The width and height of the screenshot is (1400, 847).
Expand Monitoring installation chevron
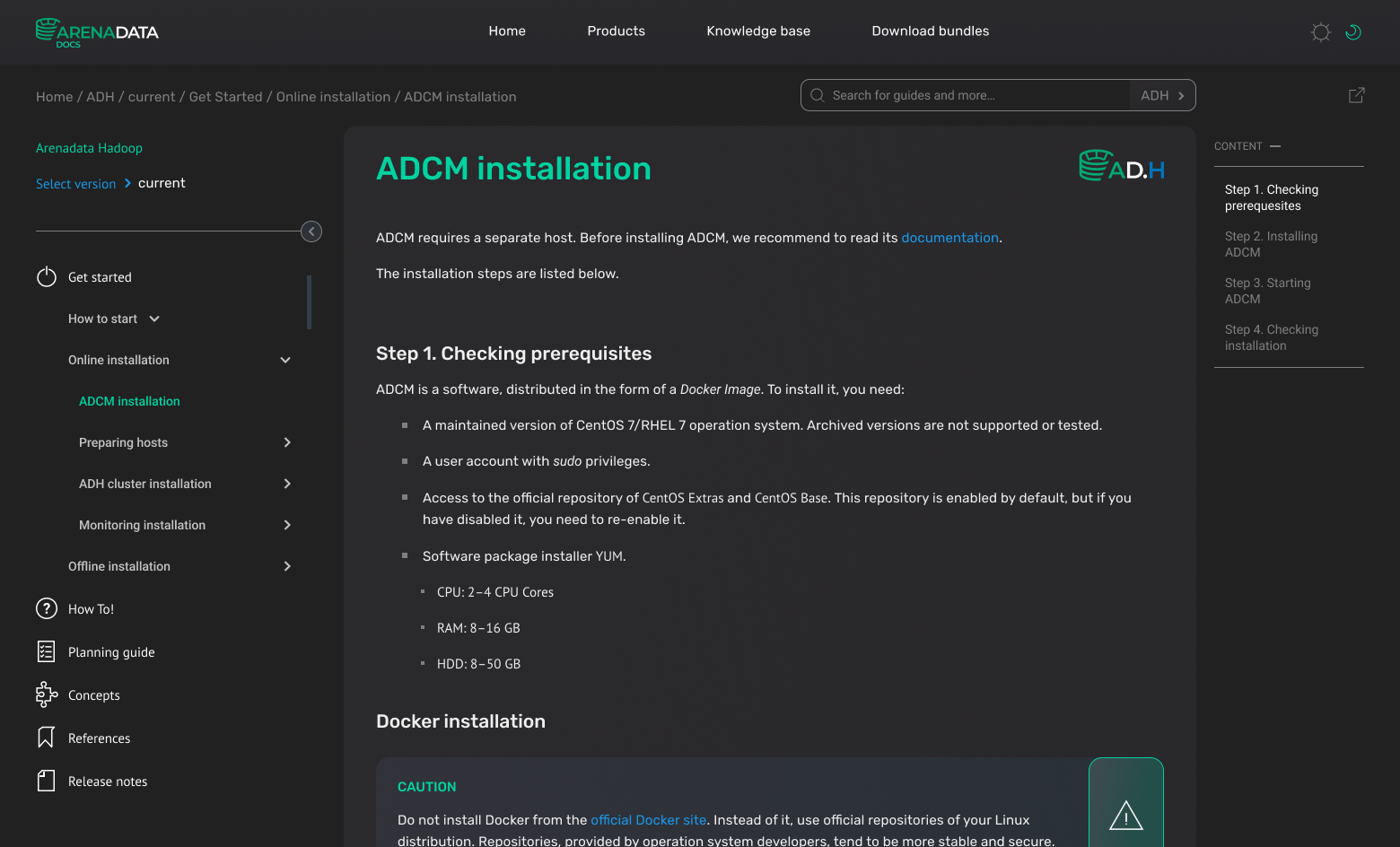click(287, 525)
